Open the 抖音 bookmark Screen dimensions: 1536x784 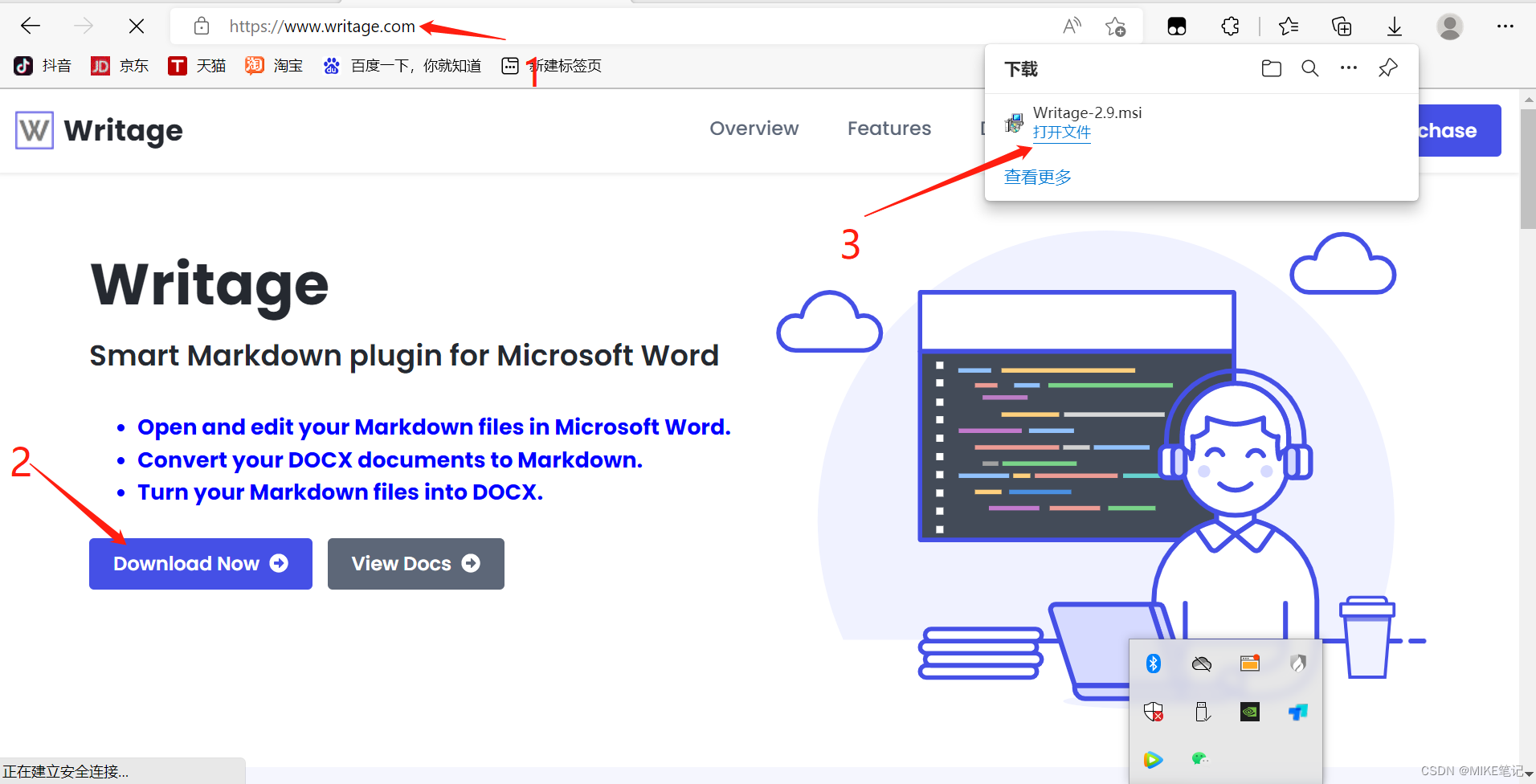pos(43,66)
